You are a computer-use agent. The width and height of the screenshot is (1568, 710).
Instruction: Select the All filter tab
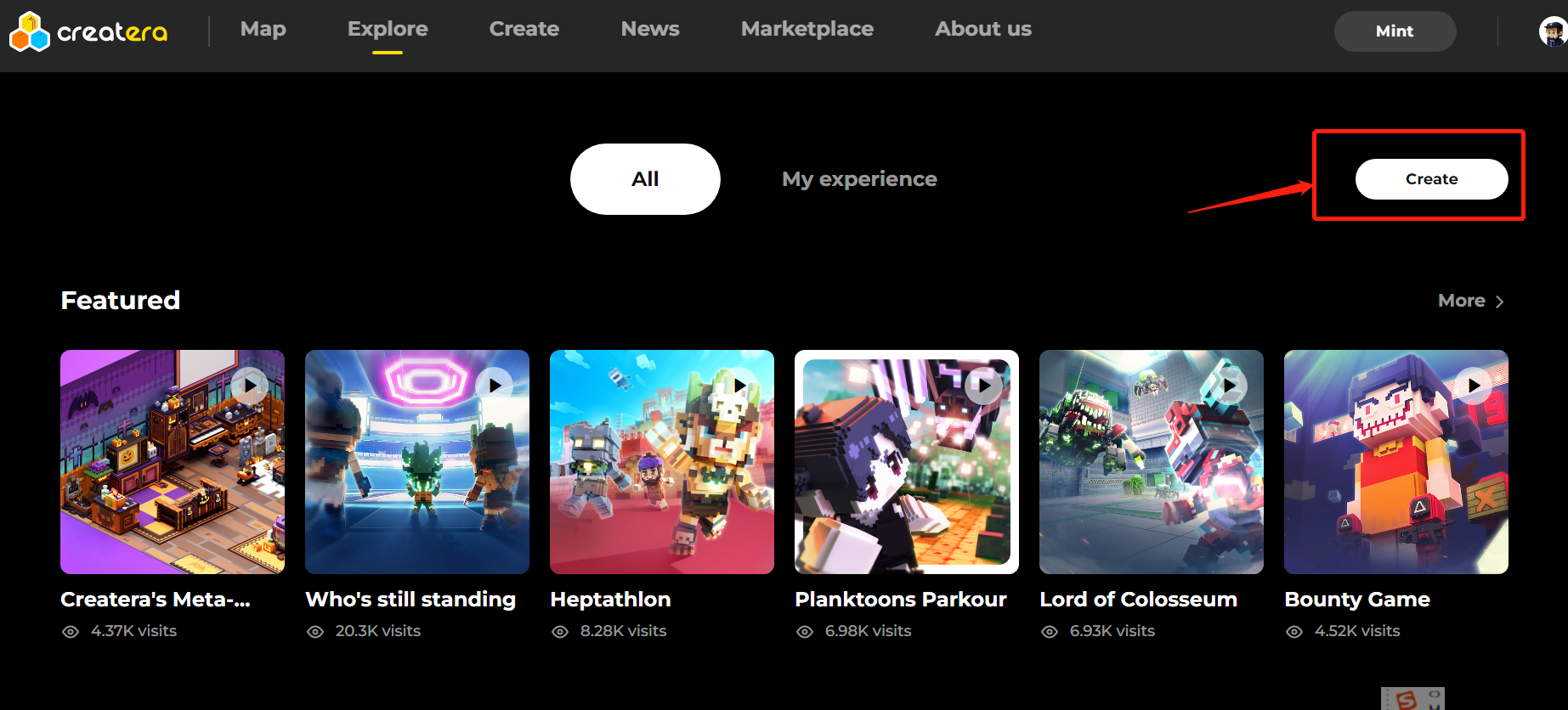coord(645,179)
